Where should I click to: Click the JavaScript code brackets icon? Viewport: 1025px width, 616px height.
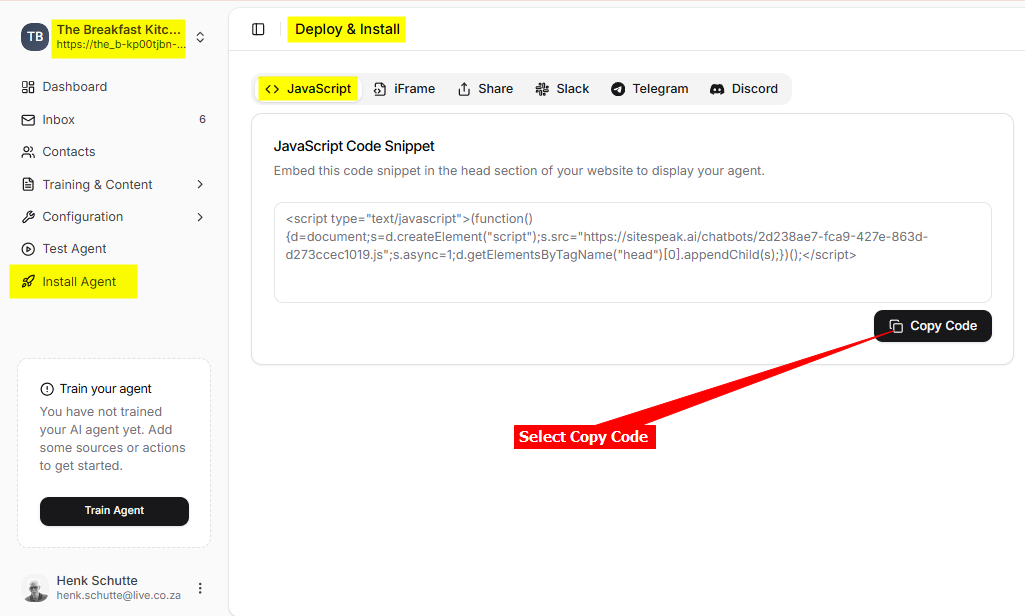[272, 89]
